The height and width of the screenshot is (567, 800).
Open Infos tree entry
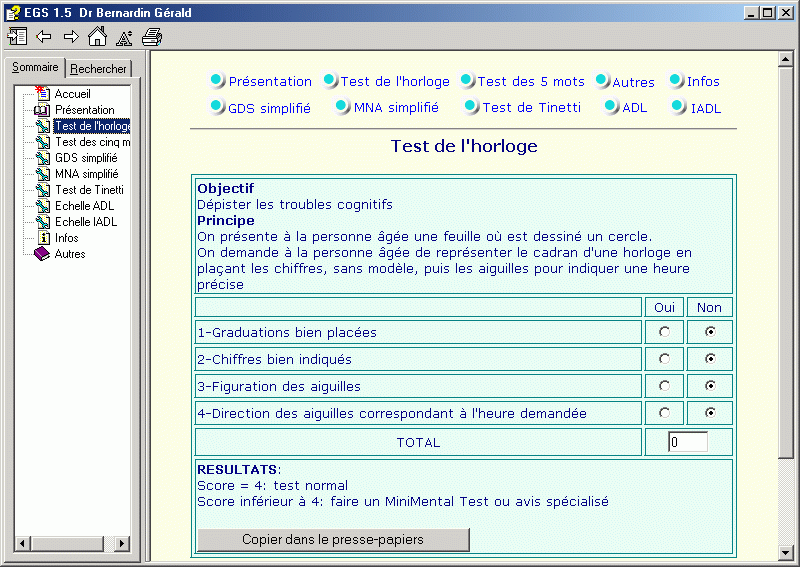[x=66, y=238]
